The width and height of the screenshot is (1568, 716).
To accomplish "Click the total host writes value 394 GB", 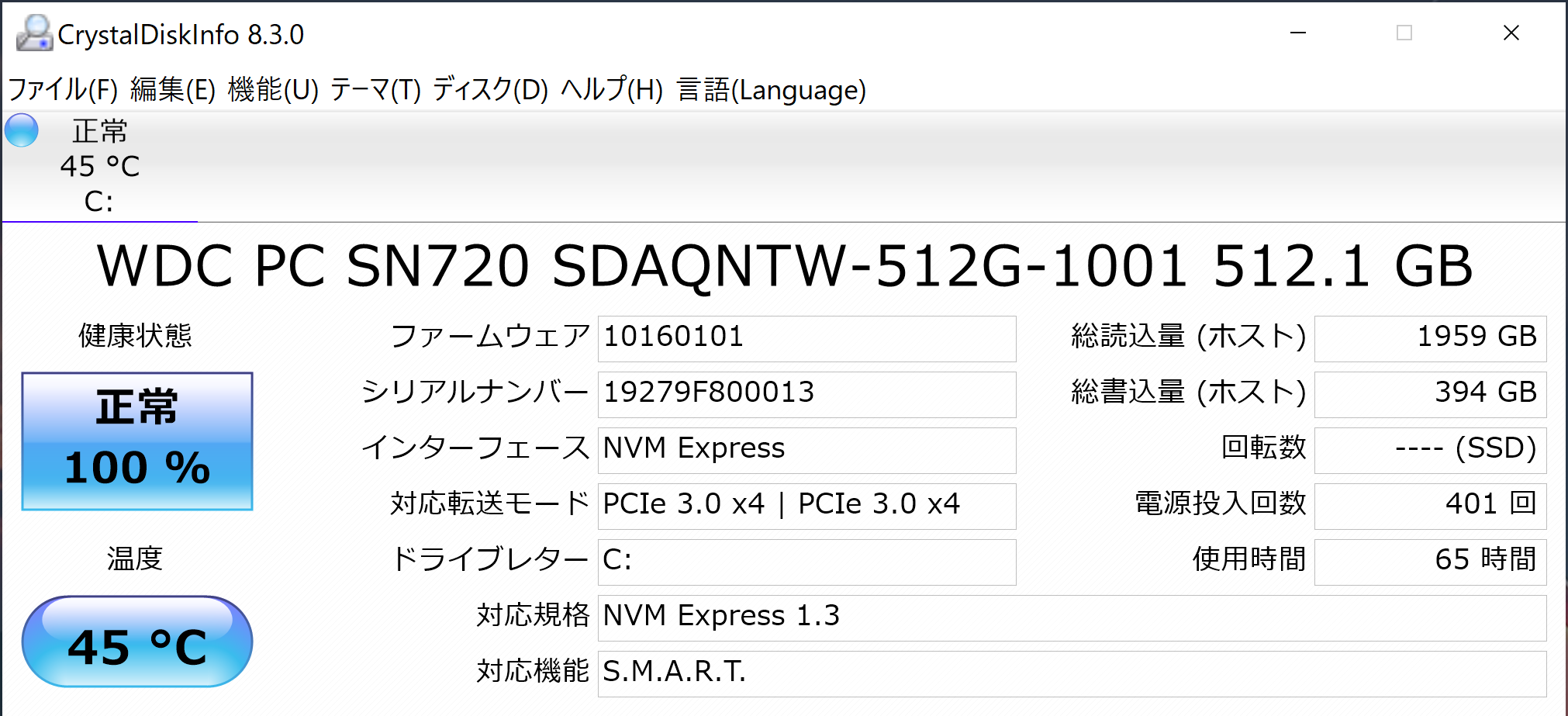I will pos(1430,394).
